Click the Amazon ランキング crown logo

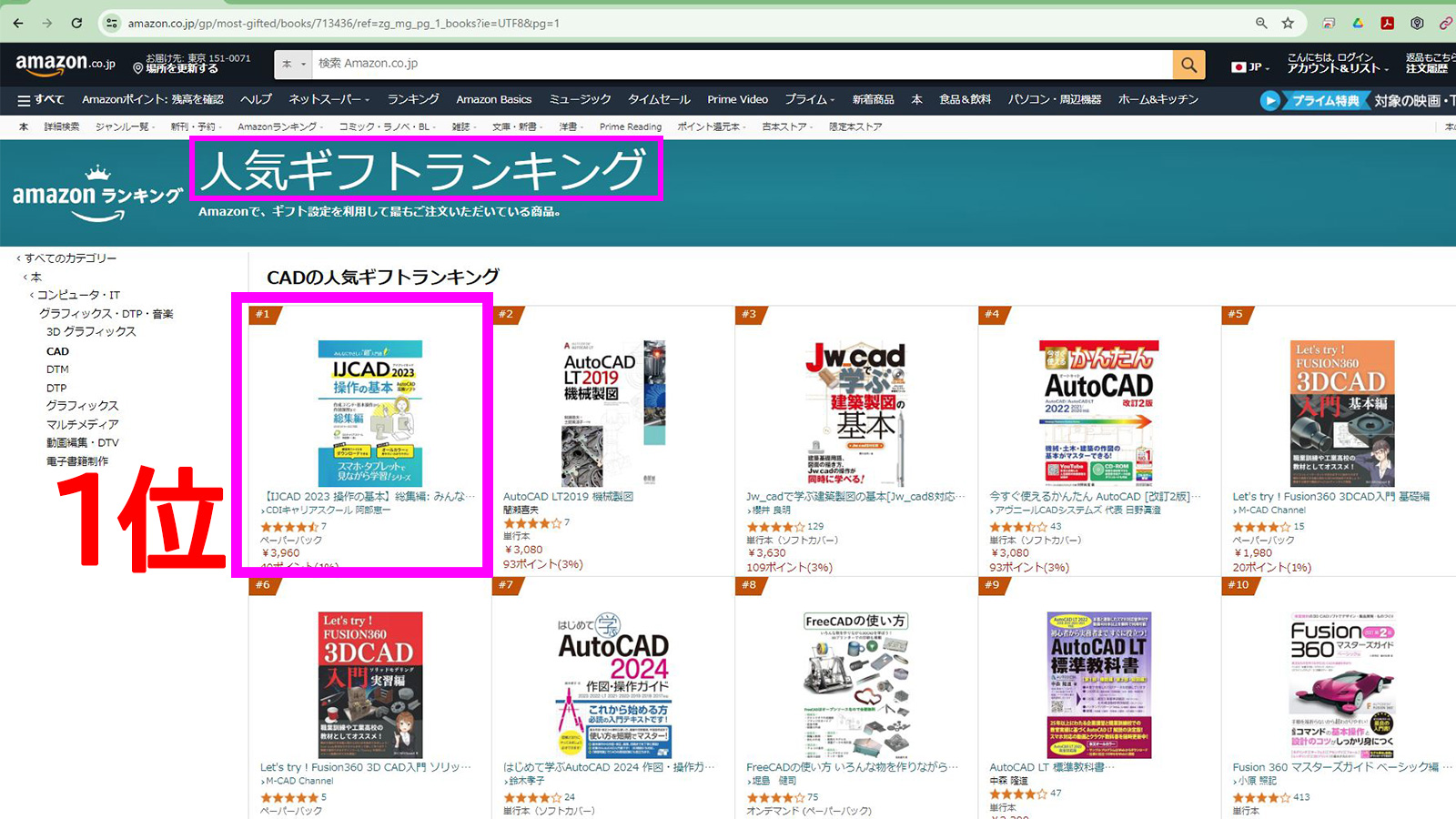[x=97, y=193]
